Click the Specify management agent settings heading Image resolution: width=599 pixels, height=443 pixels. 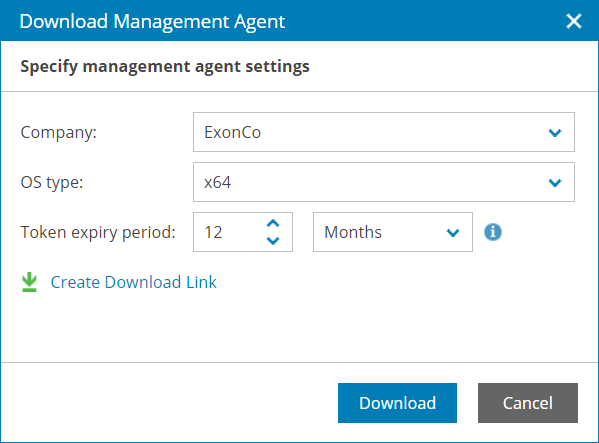coord(165,66)
